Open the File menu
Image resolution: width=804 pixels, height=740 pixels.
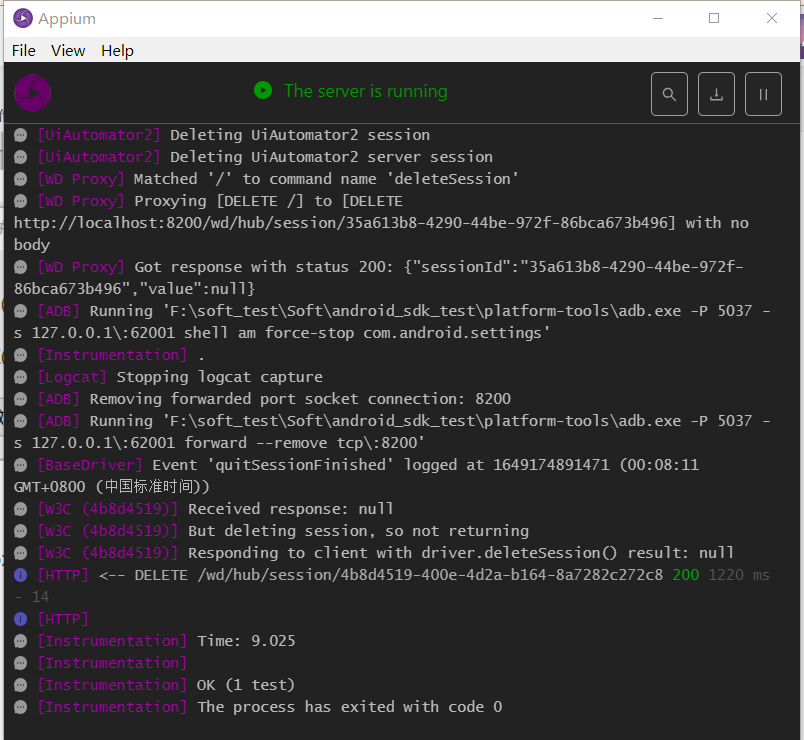pos(24,50)
